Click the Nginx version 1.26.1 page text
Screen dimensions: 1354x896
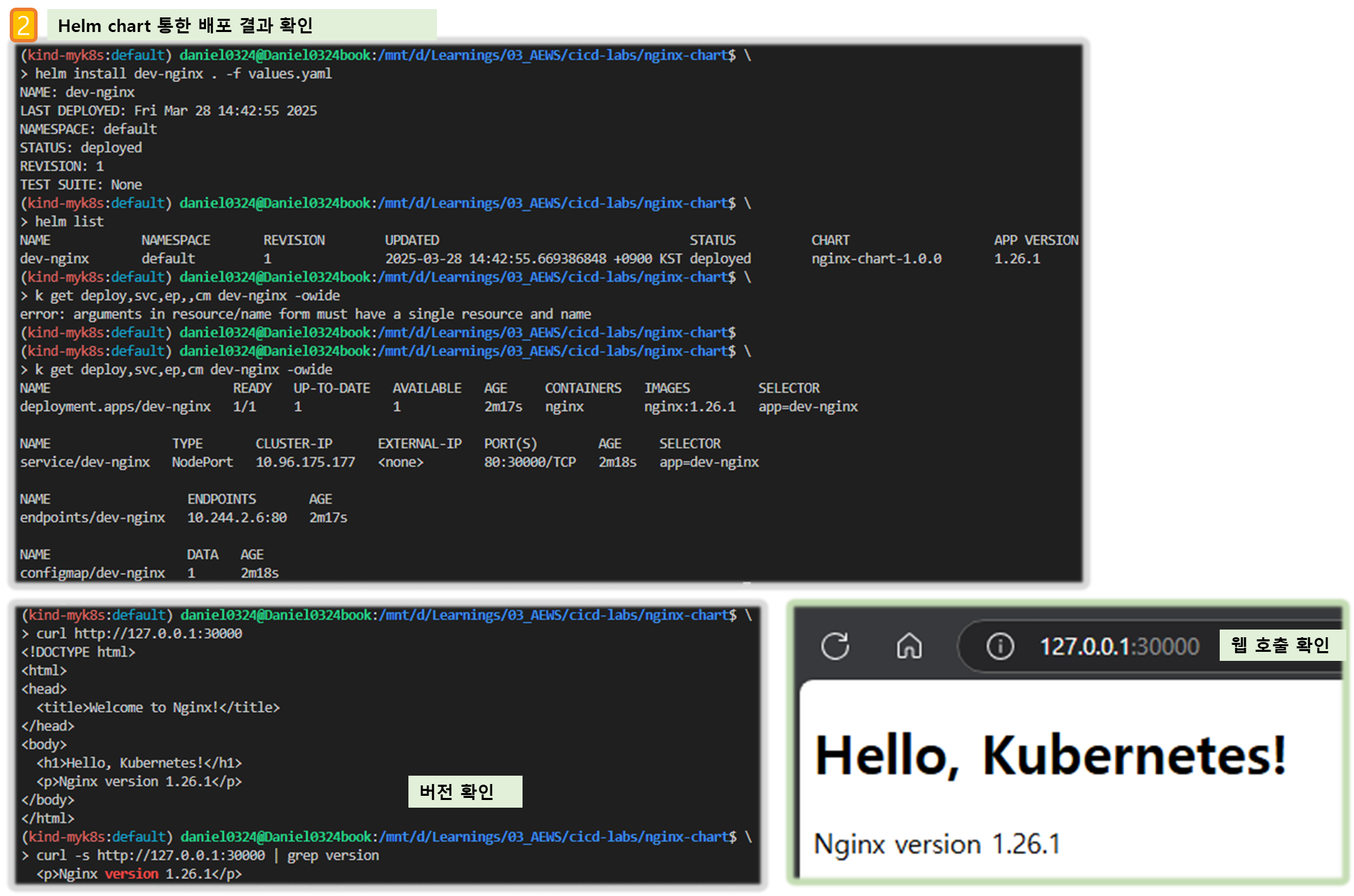[937, 845]
